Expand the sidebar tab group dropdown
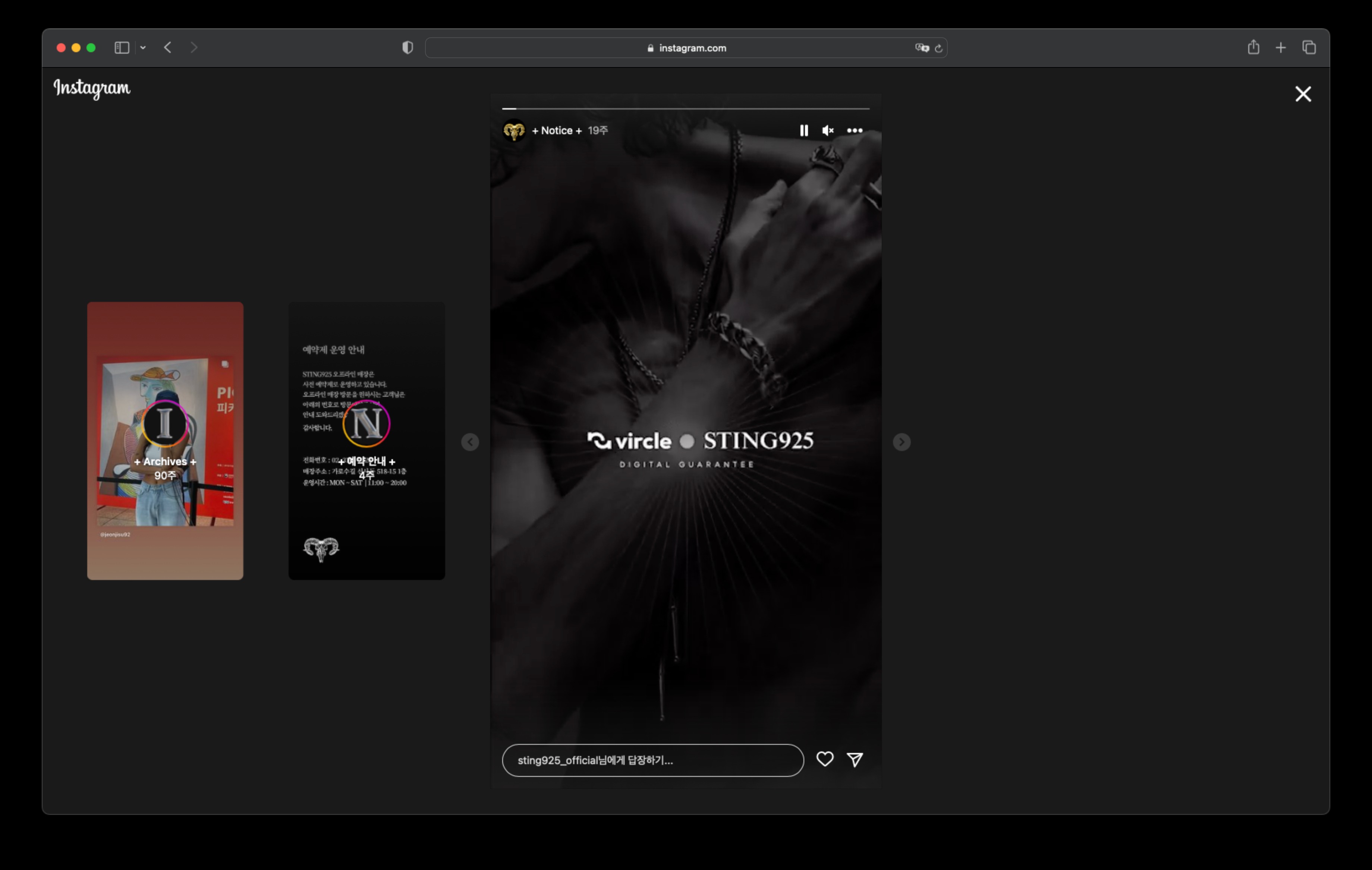The height and width of the screenshot is (870, 1372). pos(143,48)
